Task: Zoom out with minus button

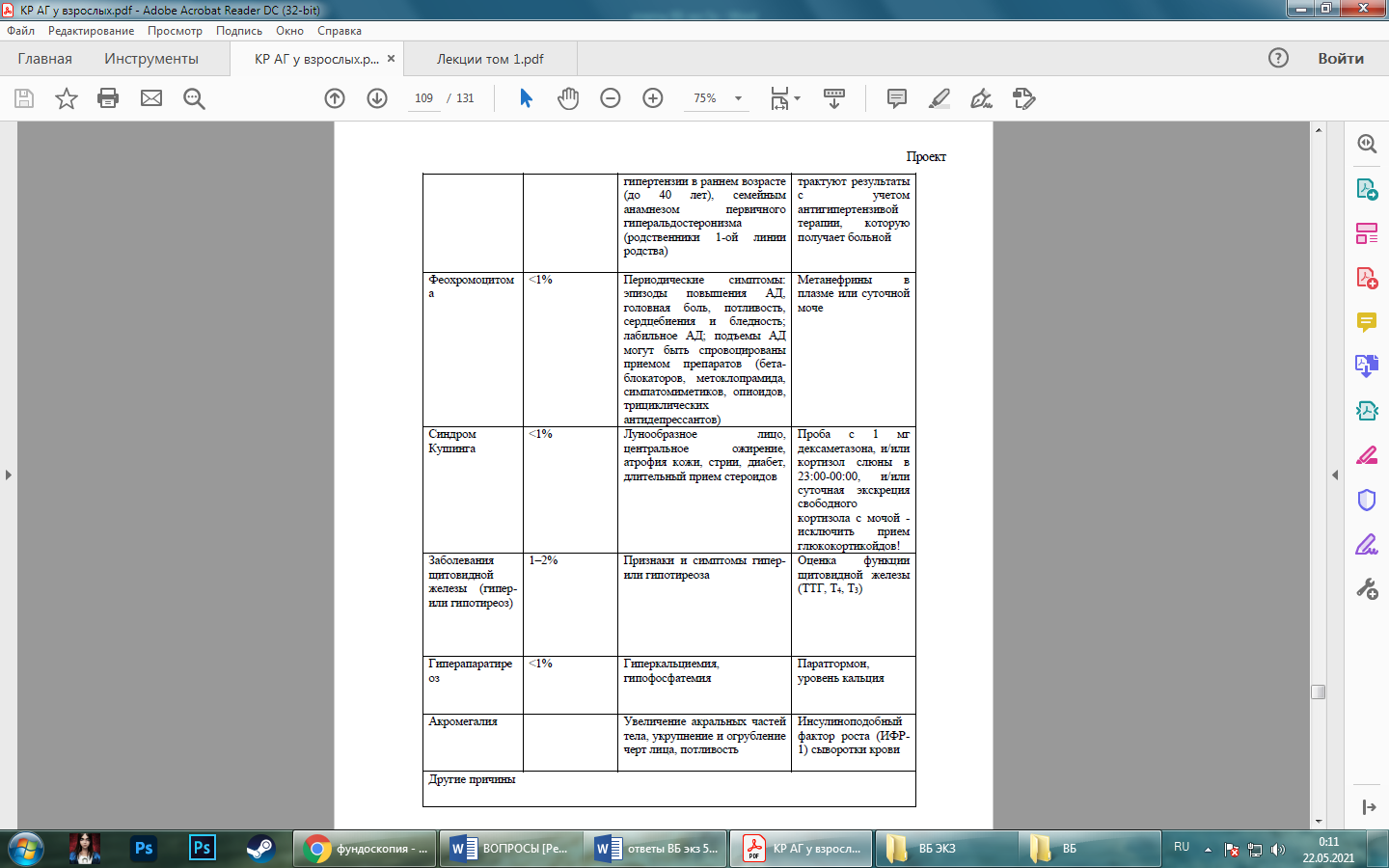Action: point(611,98)
